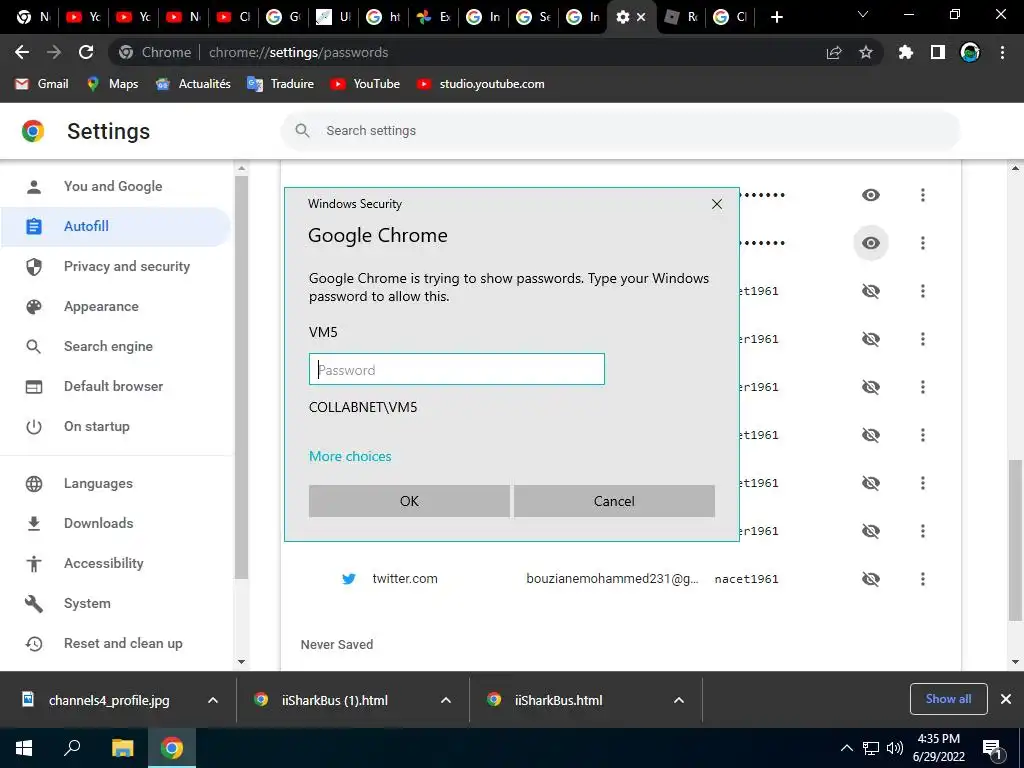This screenshot has width=1024, height=768.
Task: Expand options for iiSharkBus (1).html download
Action: [446, 700]
